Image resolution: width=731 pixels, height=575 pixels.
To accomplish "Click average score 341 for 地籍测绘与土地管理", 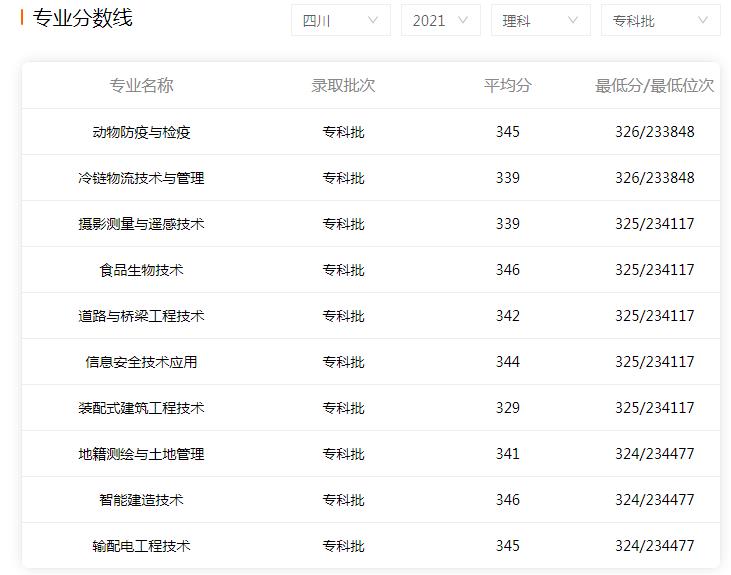I will tap(508, 454).
